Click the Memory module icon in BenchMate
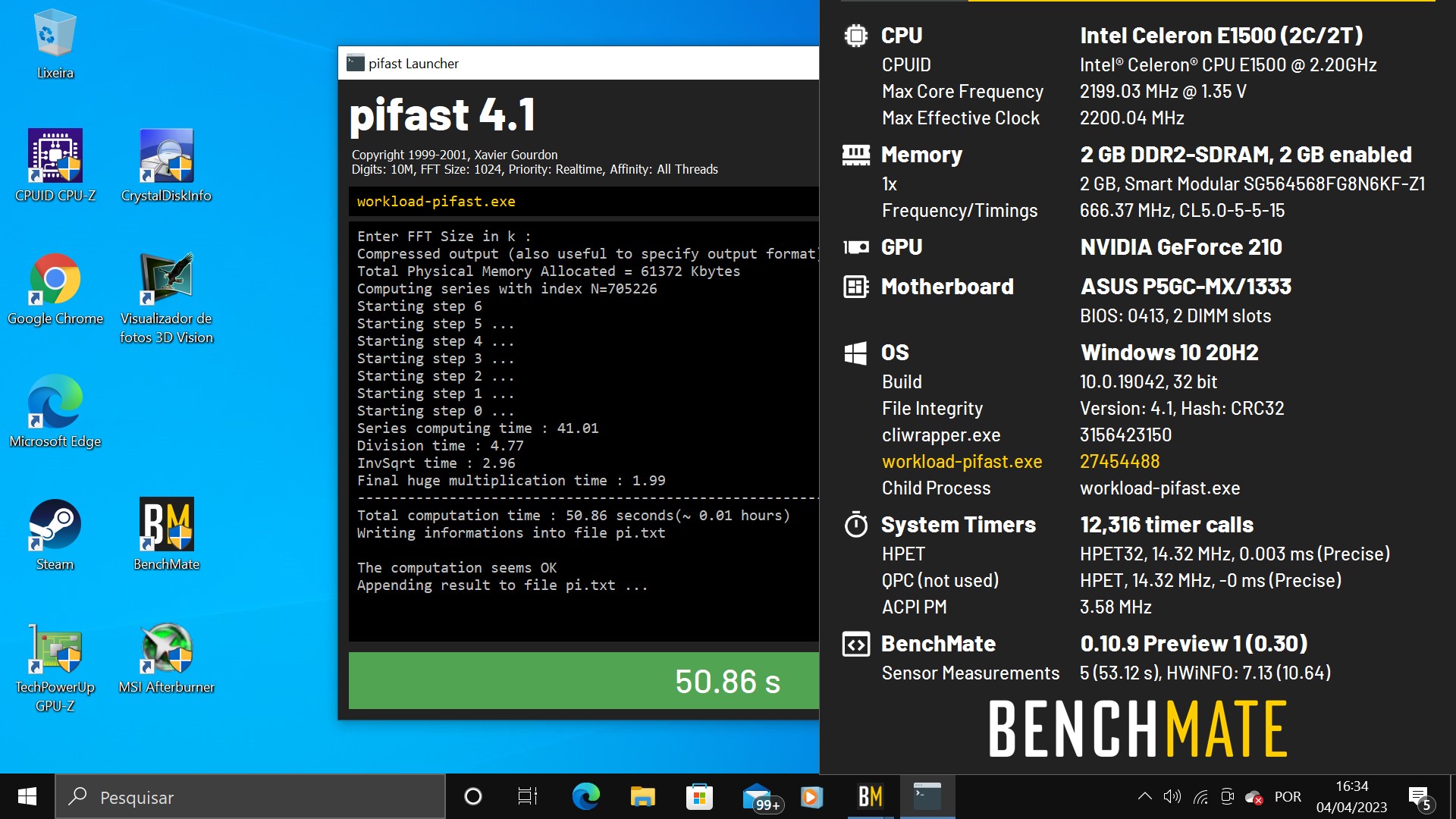1456x819 pixels. tap(856, 155)
